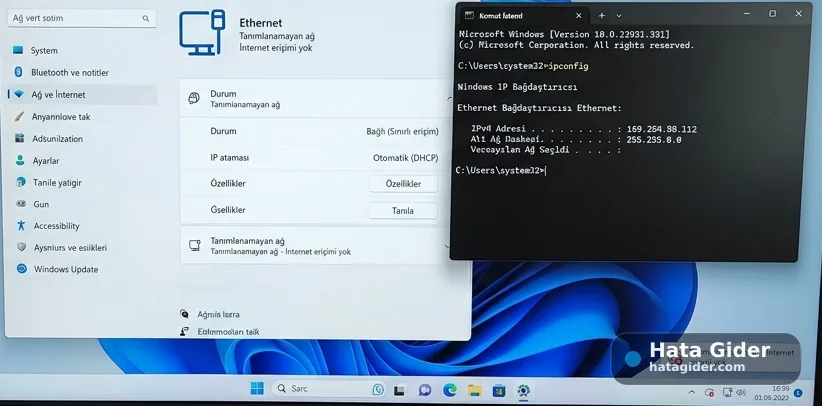This screenshot has height=406, width=822.
Task: Click the IP ataması row label
Action: pyautogui.click(x=230, y=158)
